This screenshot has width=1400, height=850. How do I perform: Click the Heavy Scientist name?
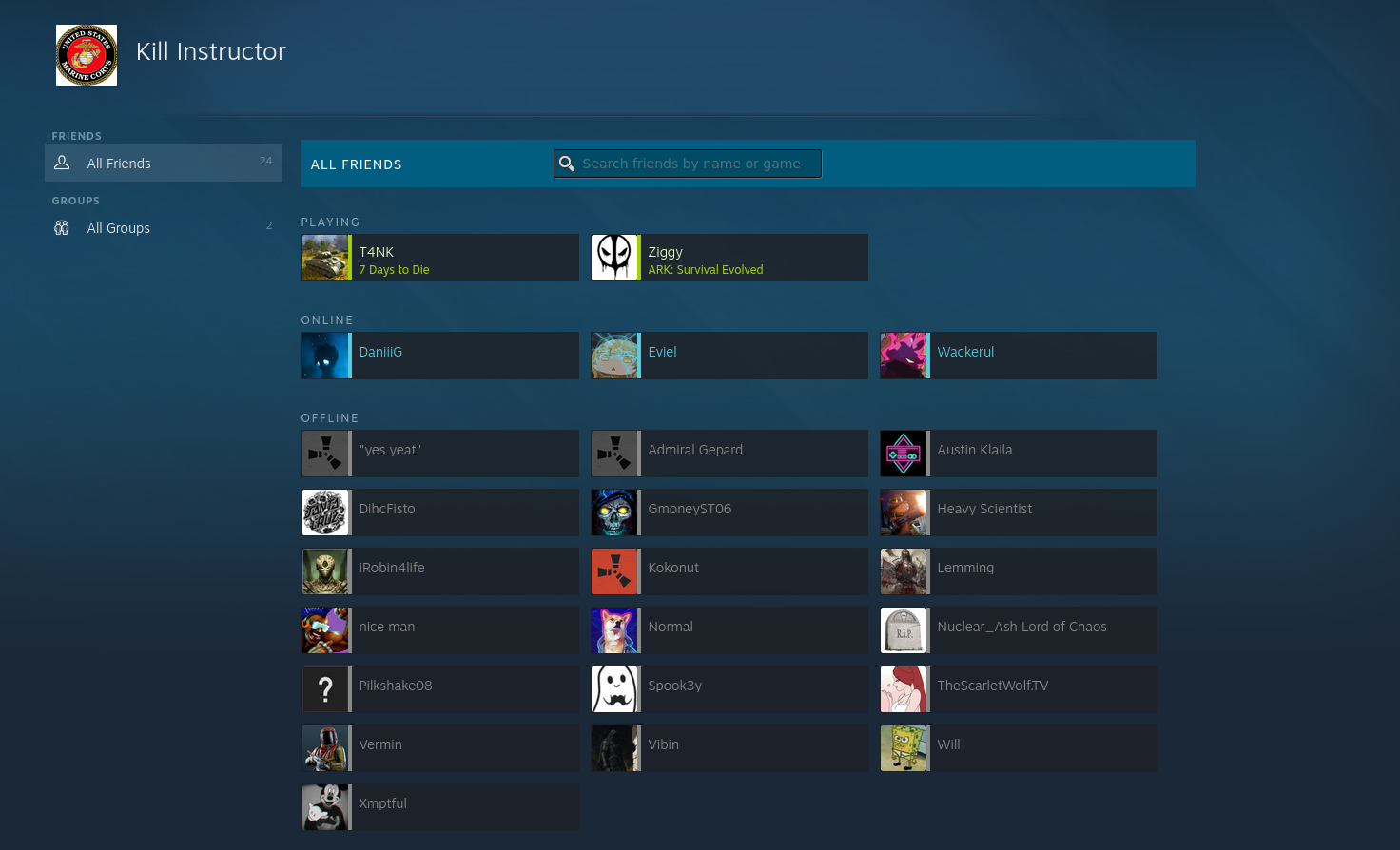tap(984, 509)
